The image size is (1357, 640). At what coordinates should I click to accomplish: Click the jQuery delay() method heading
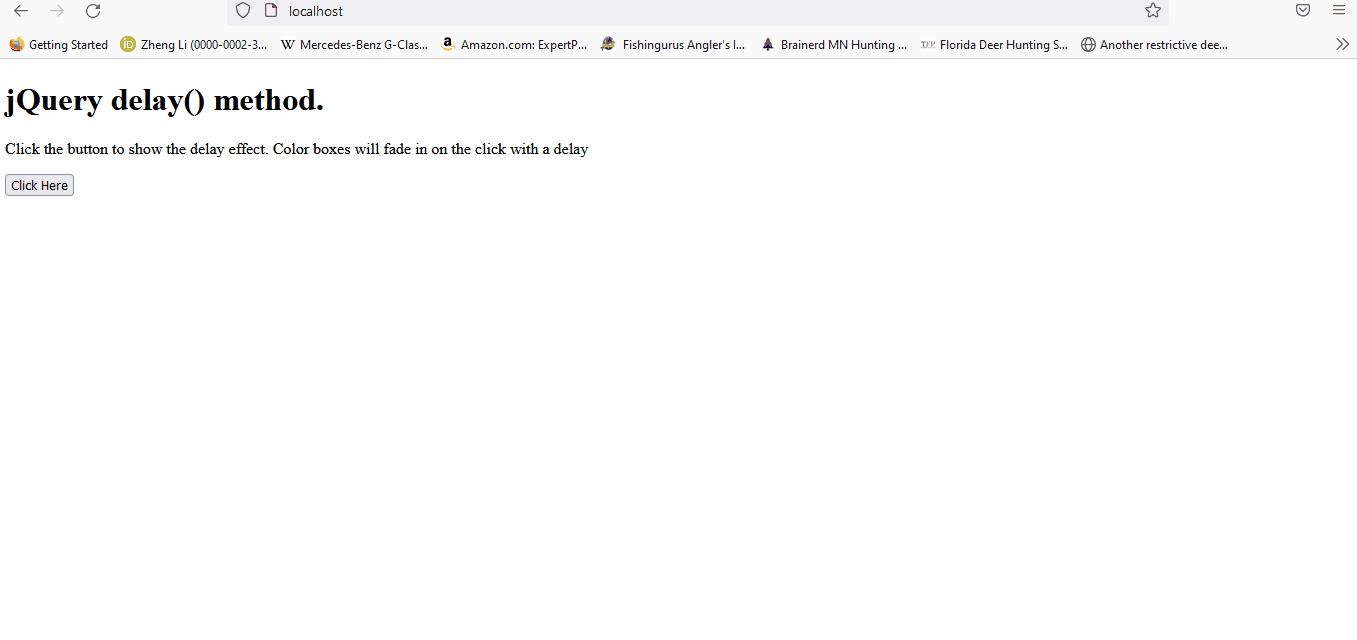[x=165, y=100]
